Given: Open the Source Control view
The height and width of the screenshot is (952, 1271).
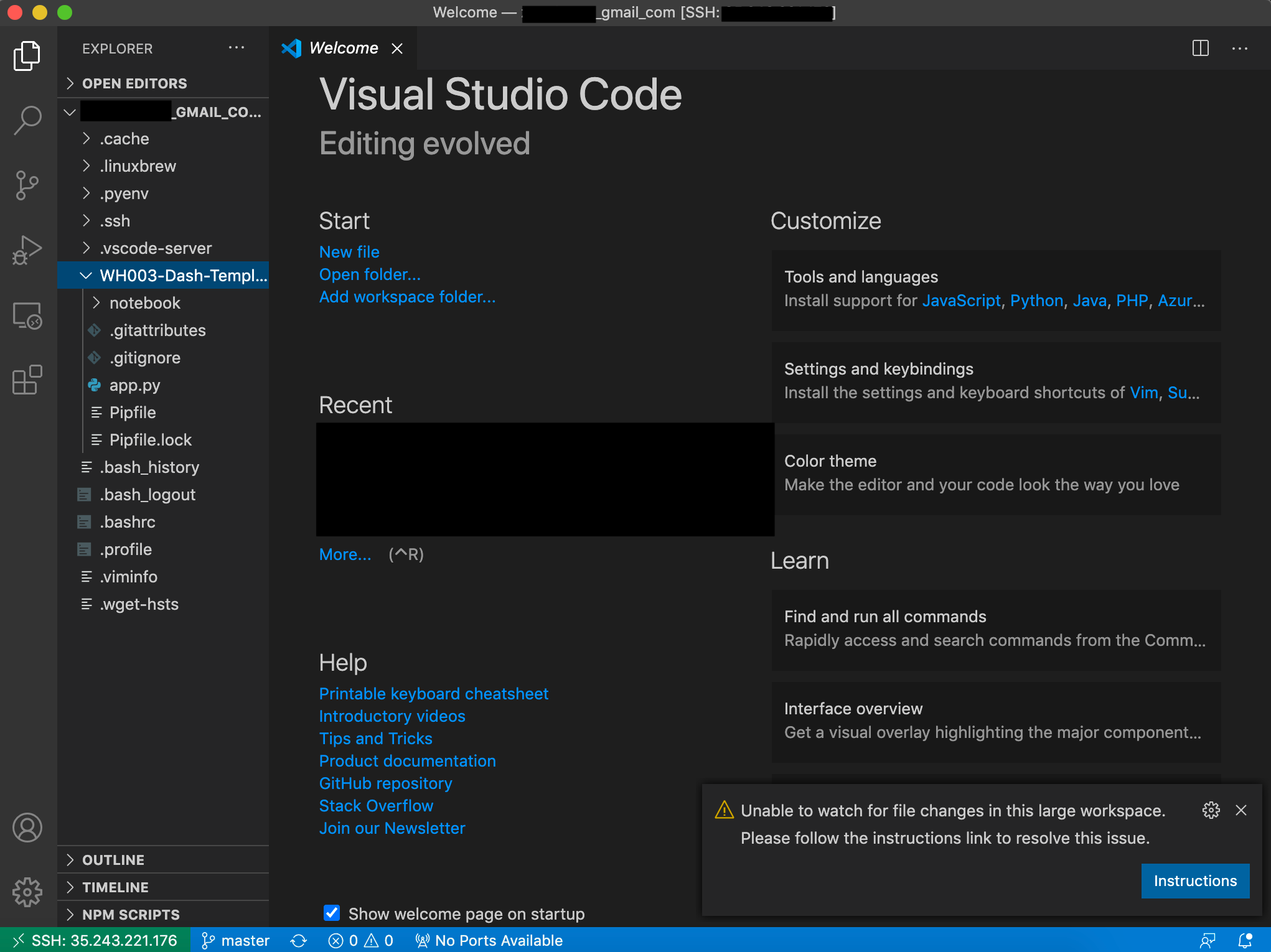Looking at the screenshot, I should point(27,185).
